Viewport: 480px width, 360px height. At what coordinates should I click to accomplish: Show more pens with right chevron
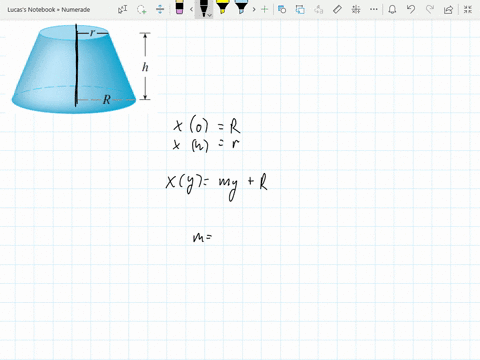tap(254, 9)
